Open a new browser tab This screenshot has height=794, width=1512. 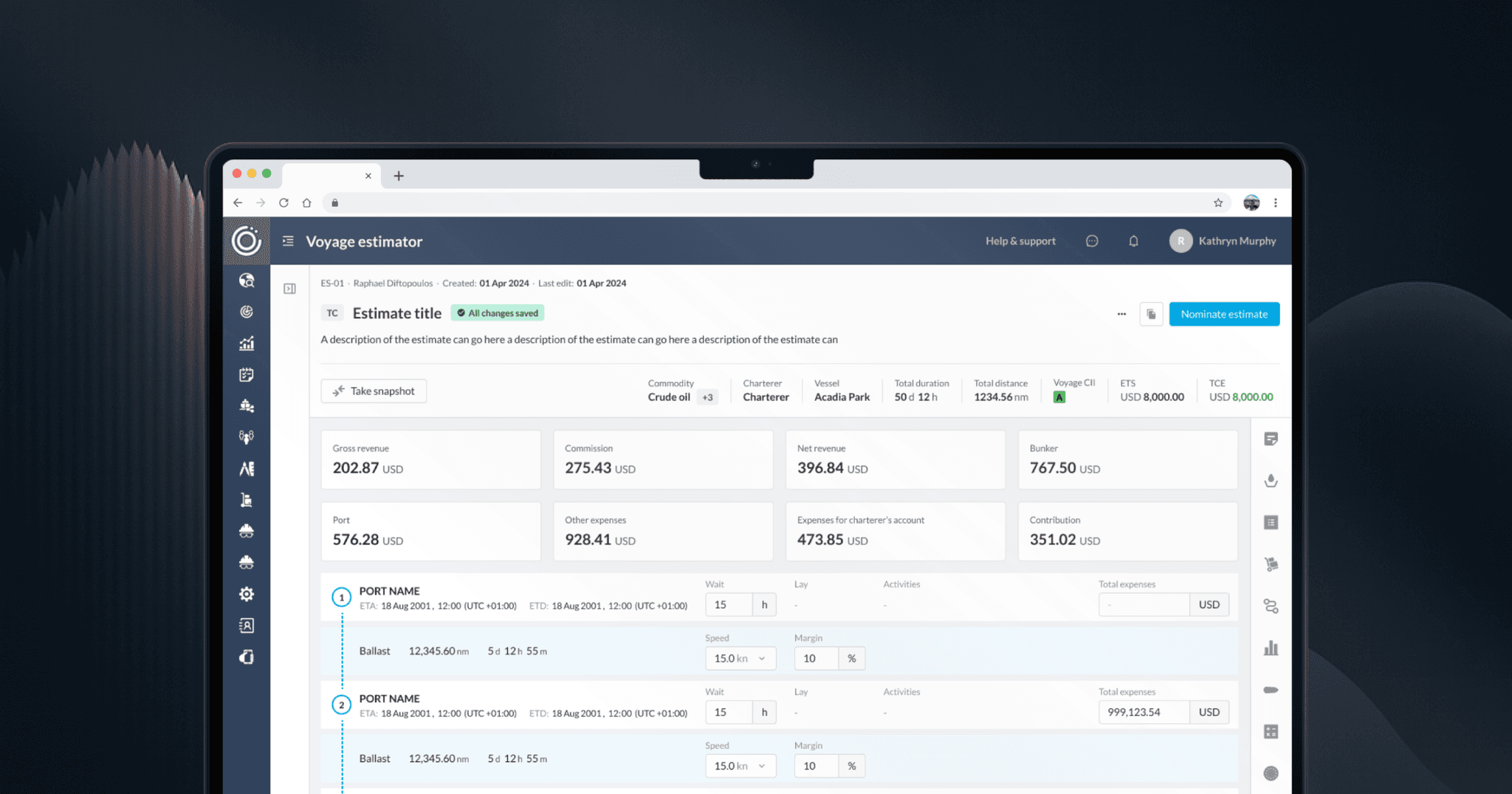(x=399, y=176)
